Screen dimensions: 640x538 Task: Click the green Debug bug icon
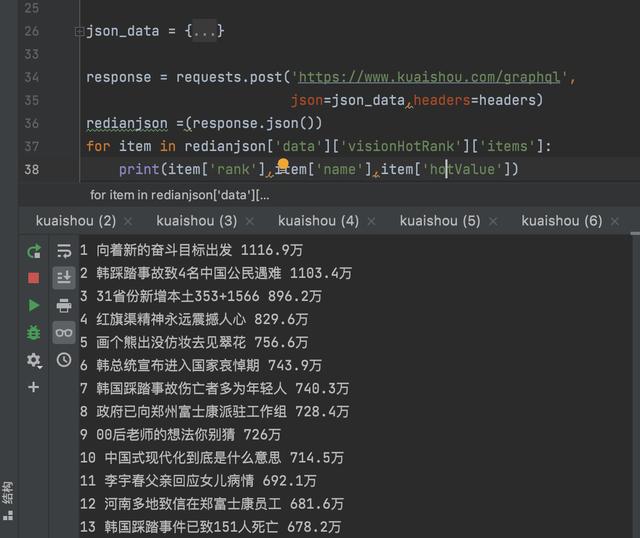pos(33,332)
